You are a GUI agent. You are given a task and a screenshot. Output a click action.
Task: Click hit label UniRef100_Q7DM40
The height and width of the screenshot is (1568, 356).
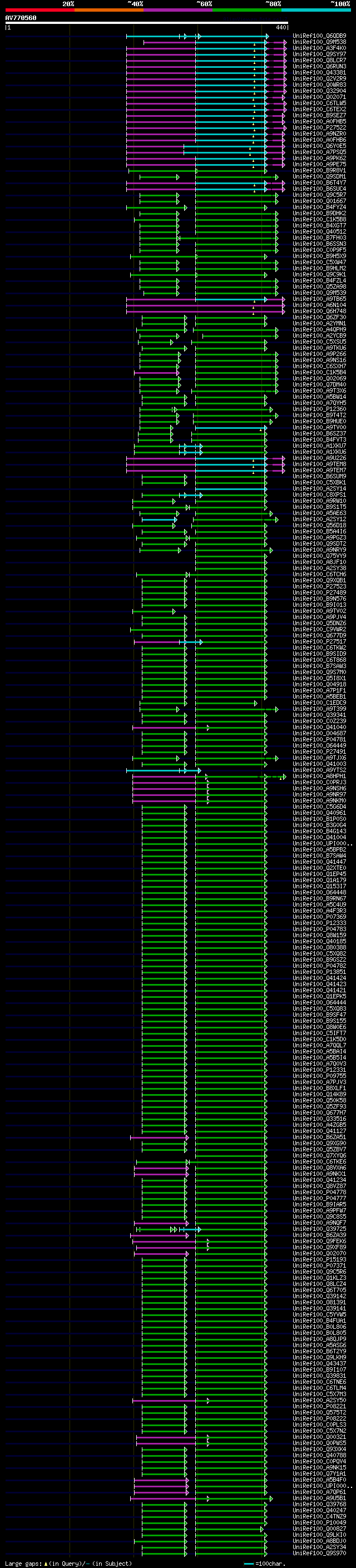coord(319,385)
